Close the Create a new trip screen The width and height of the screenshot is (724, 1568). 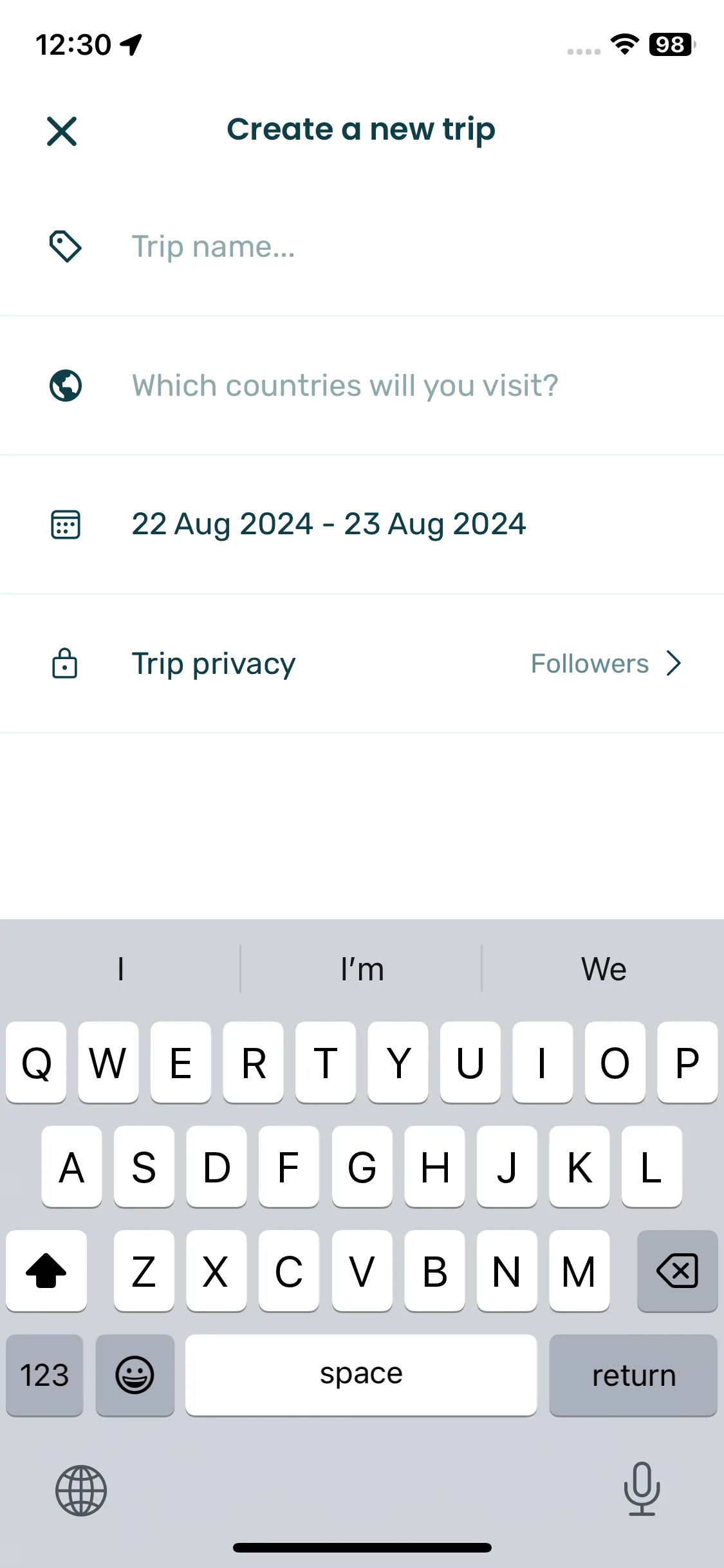click(x=62, y=131)
